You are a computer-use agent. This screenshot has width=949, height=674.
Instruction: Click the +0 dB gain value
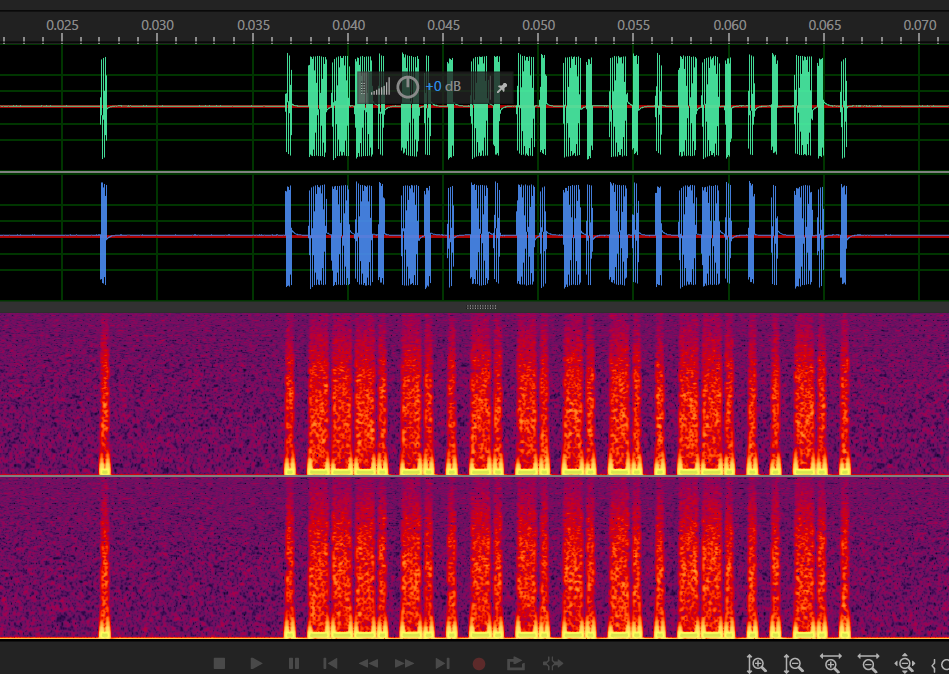(x=443, y=87)
